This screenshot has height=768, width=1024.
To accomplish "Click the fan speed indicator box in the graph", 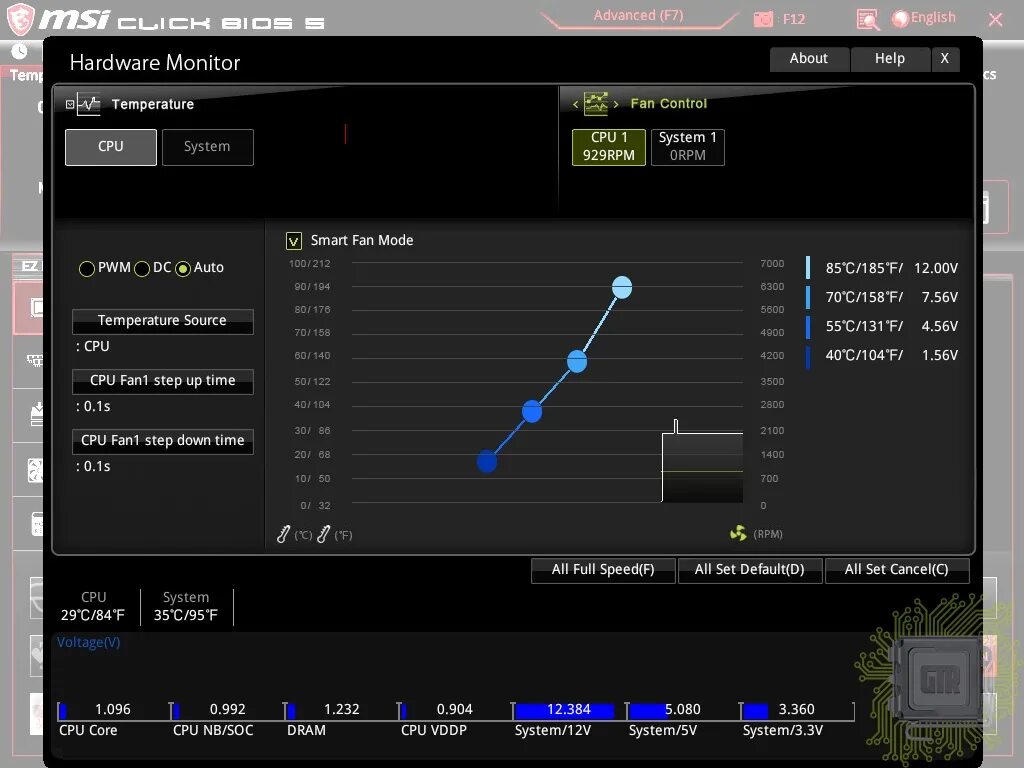I will click(702, 467).
